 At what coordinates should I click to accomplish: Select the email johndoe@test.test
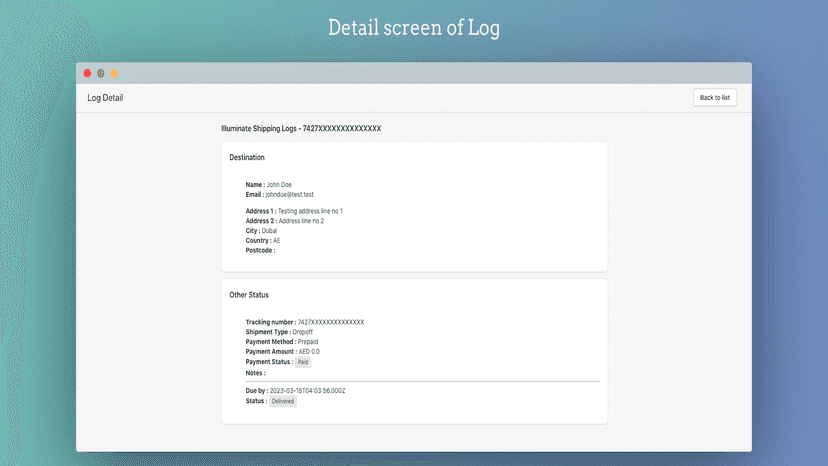(x=289, y=194)
